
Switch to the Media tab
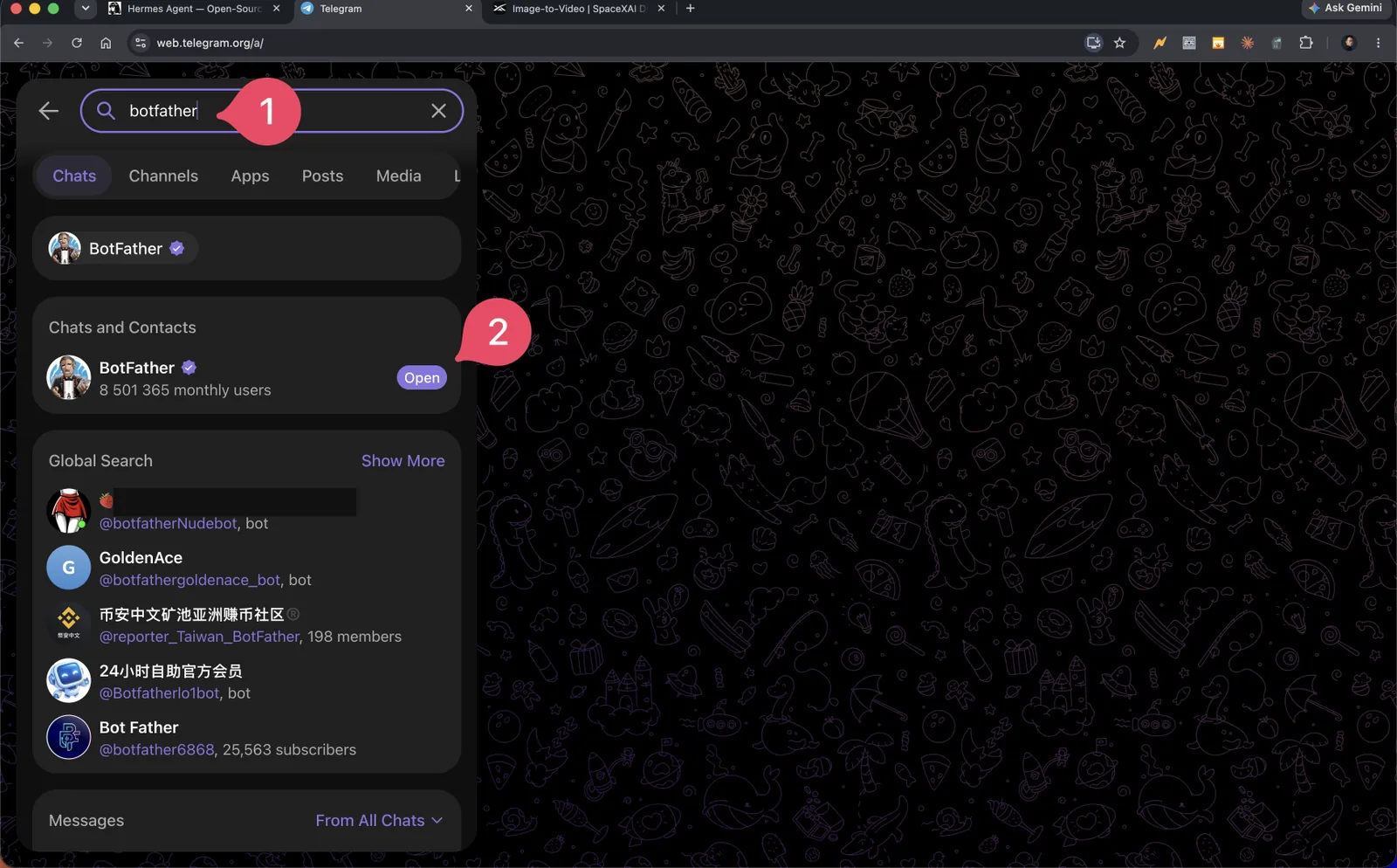click(x=398, y=176)
